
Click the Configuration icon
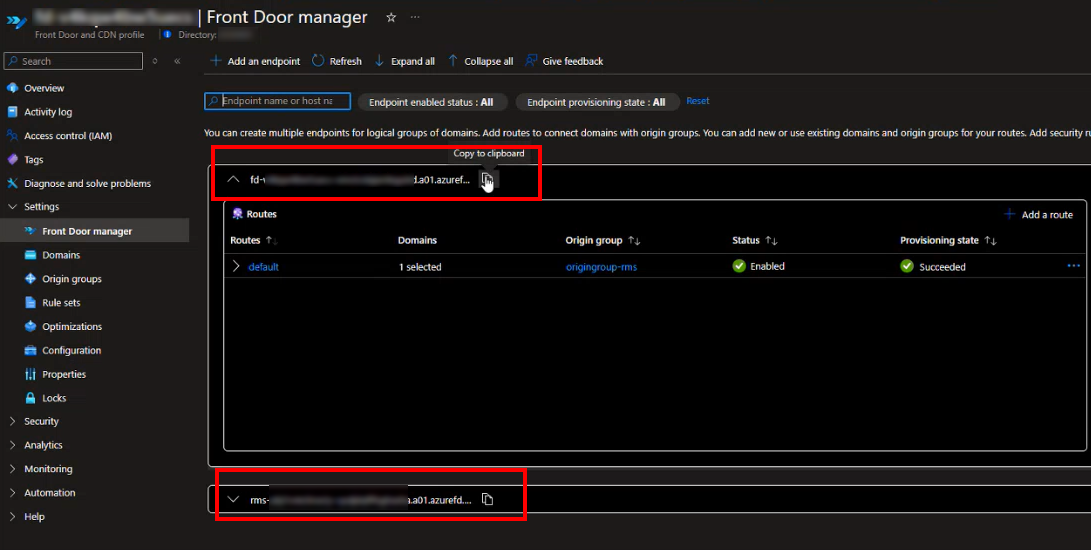click(30, 350)
